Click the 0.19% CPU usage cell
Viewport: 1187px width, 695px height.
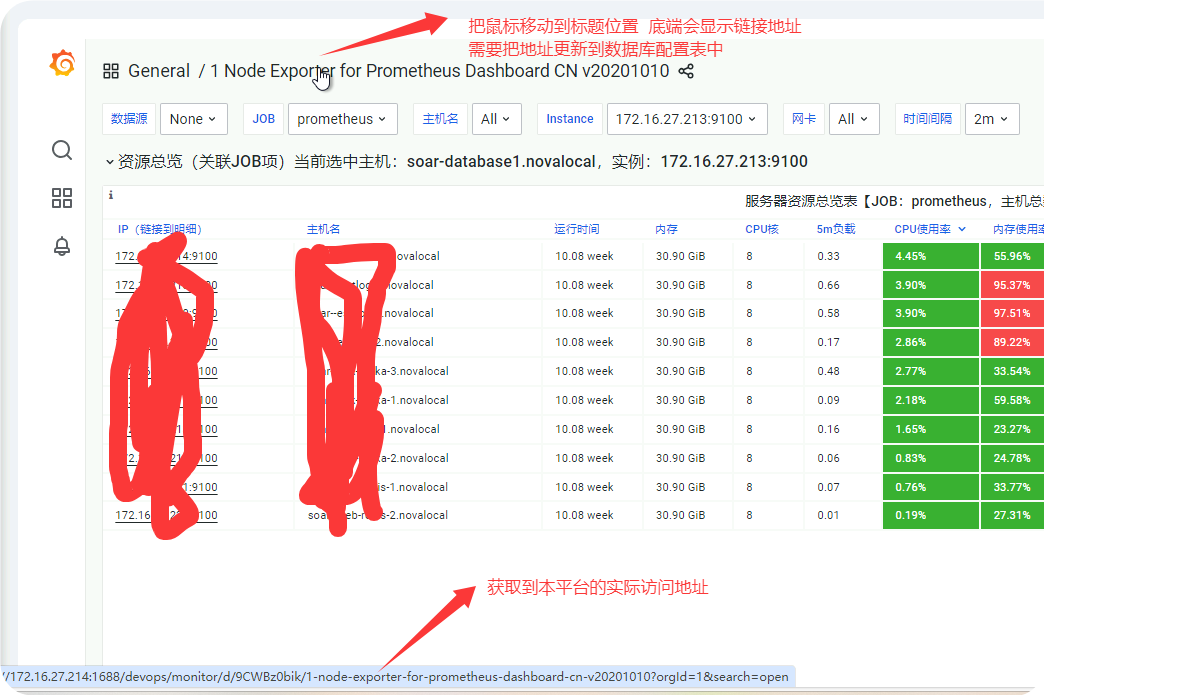tap(930, 516)
